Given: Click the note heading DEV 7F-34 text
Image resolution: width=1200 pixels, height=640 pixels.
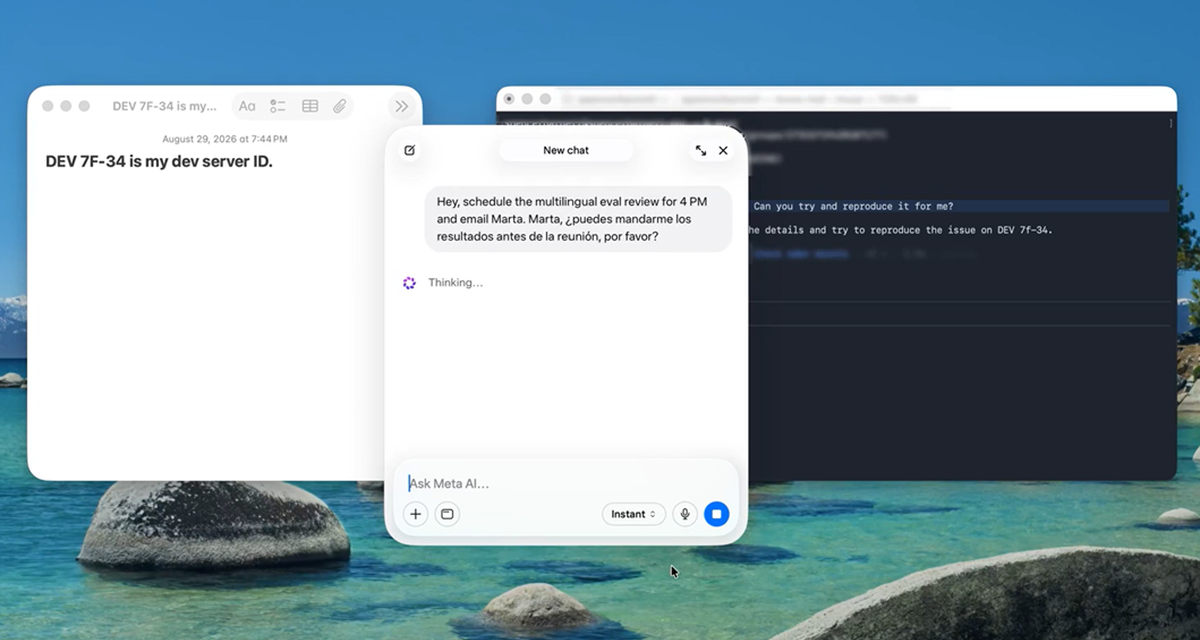Looking at the screenshot, I should tap(159, 161).
